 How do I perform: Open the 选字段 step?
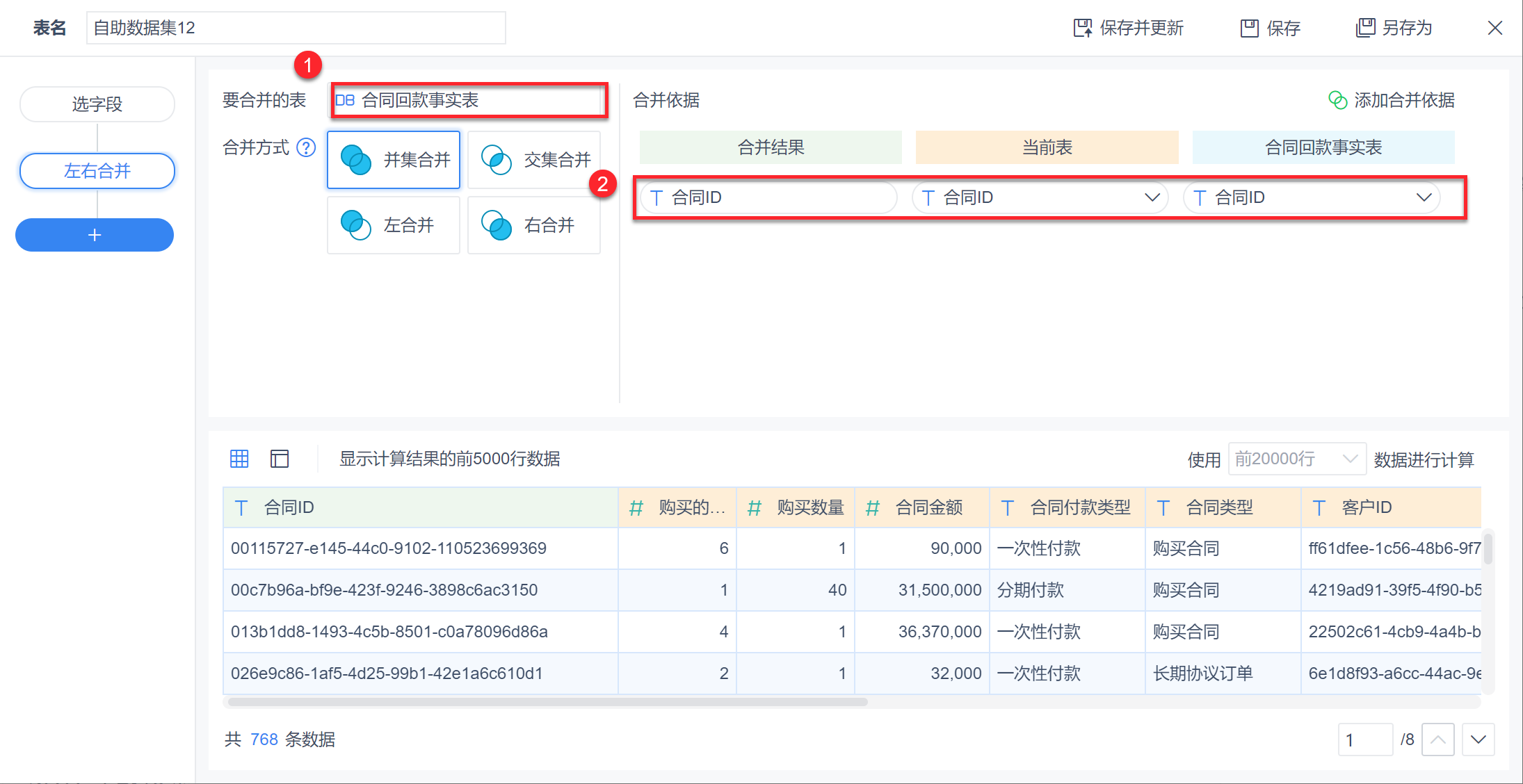[x=97, y=104]
